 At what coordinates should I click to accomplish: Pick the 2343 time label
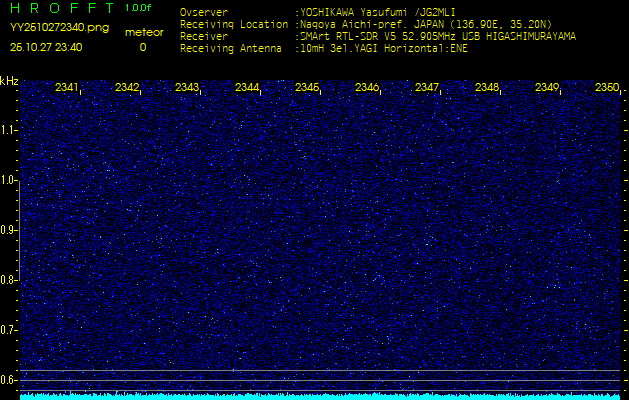[x=187, y=88]
